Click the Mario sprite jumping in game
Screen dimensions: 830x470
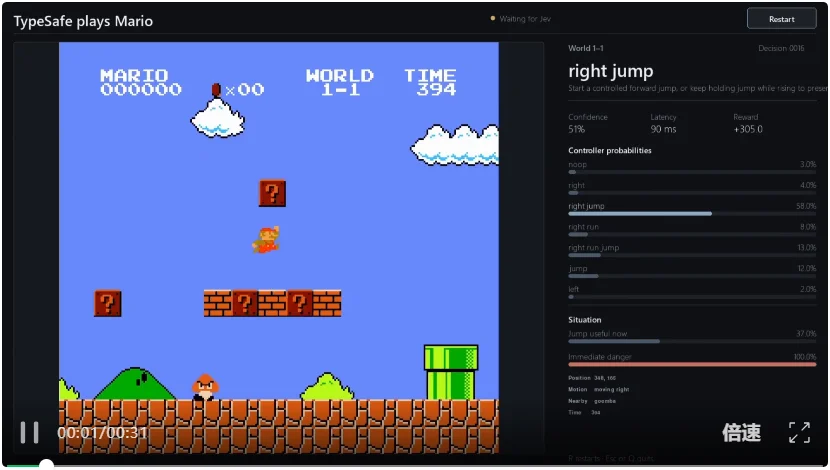[x=266, y=240]
